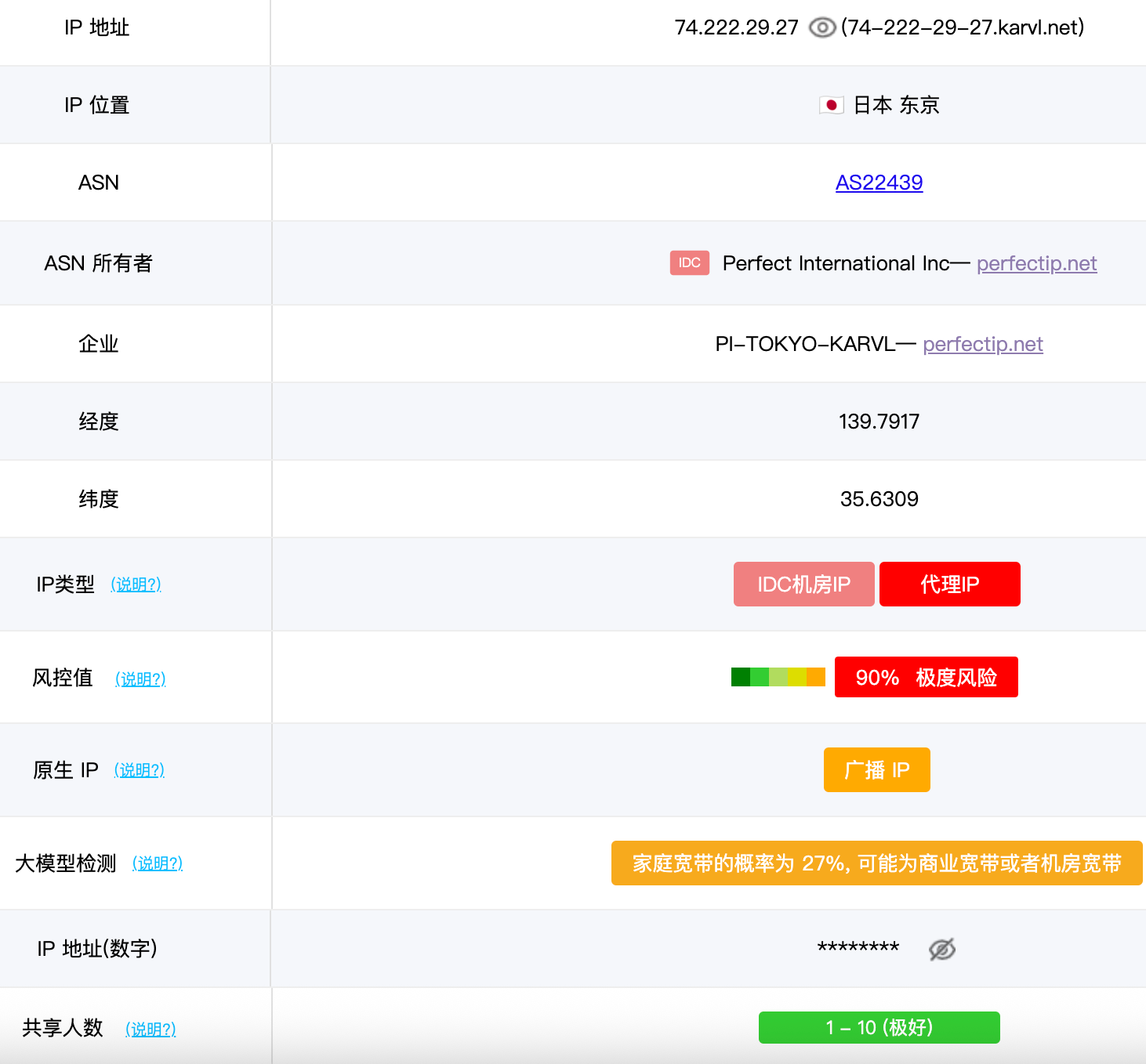Click the eye icon beside IP 74.222.29.27

tap(821, 28)
